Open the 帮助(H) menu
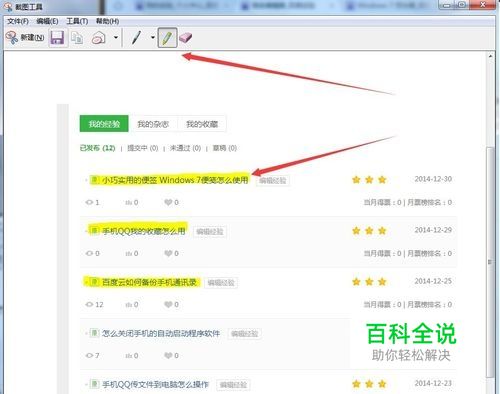 coord(107,21)
